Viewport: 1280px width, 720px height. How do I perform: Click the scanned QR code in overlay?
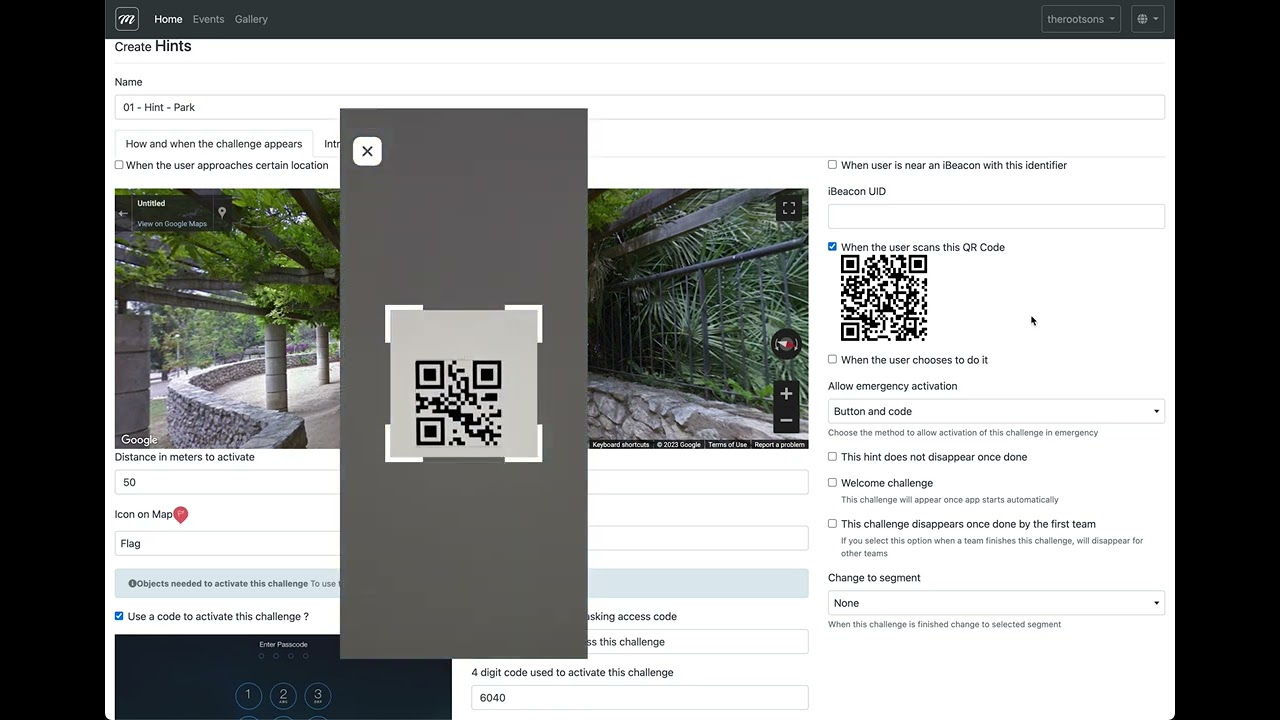point(458,402)
